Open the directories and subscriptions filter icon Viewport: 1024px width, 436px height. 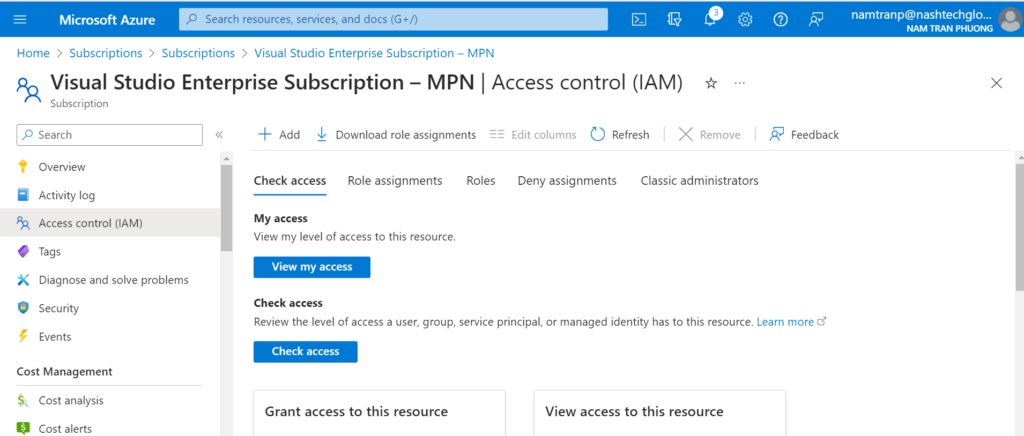pos(675,19)
